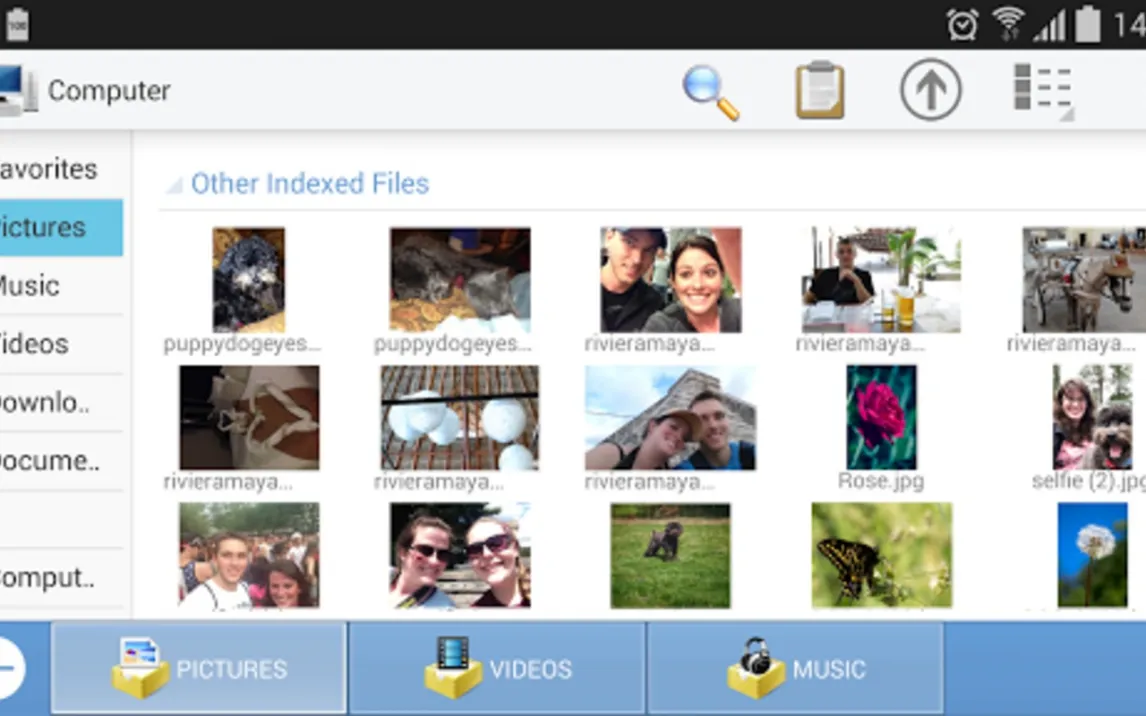Switch to the PICTURES bottom tab
The width and height of the screenshot is (1146, 716).
click(199, 668)
